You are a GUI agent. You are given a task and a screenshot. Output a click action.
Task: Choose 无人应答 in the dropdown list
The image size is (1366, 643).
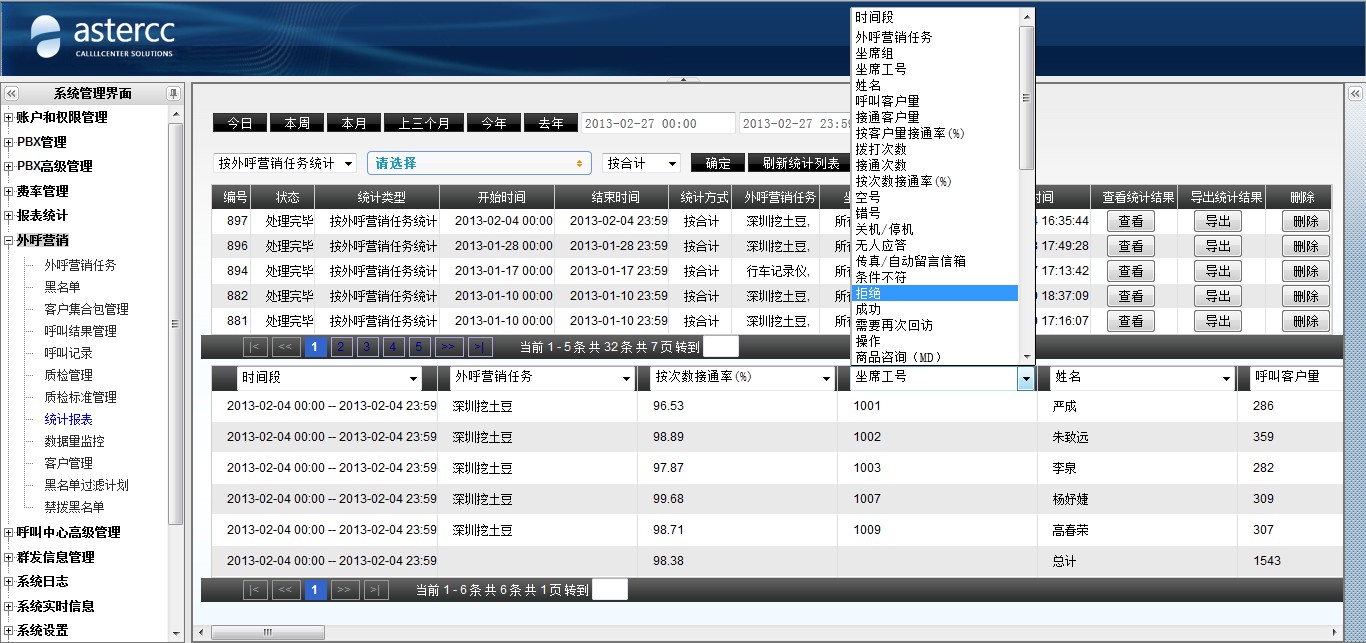(x=881, y=245)
